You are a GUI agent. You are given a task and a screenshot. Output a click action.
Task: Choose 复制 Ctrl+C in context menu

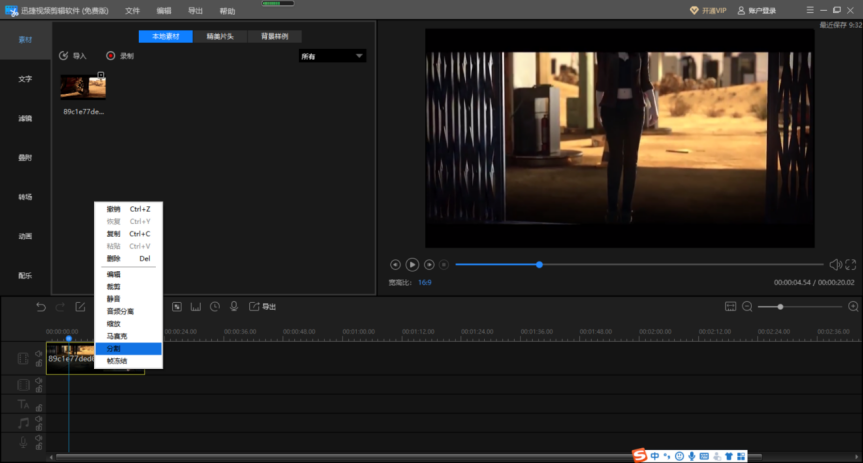128,234
